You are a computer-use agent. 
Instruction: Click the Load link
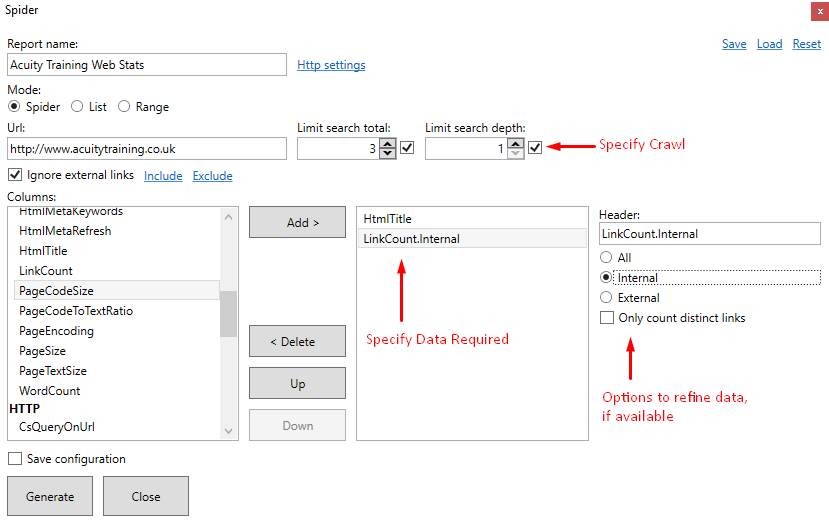point(769,44)
